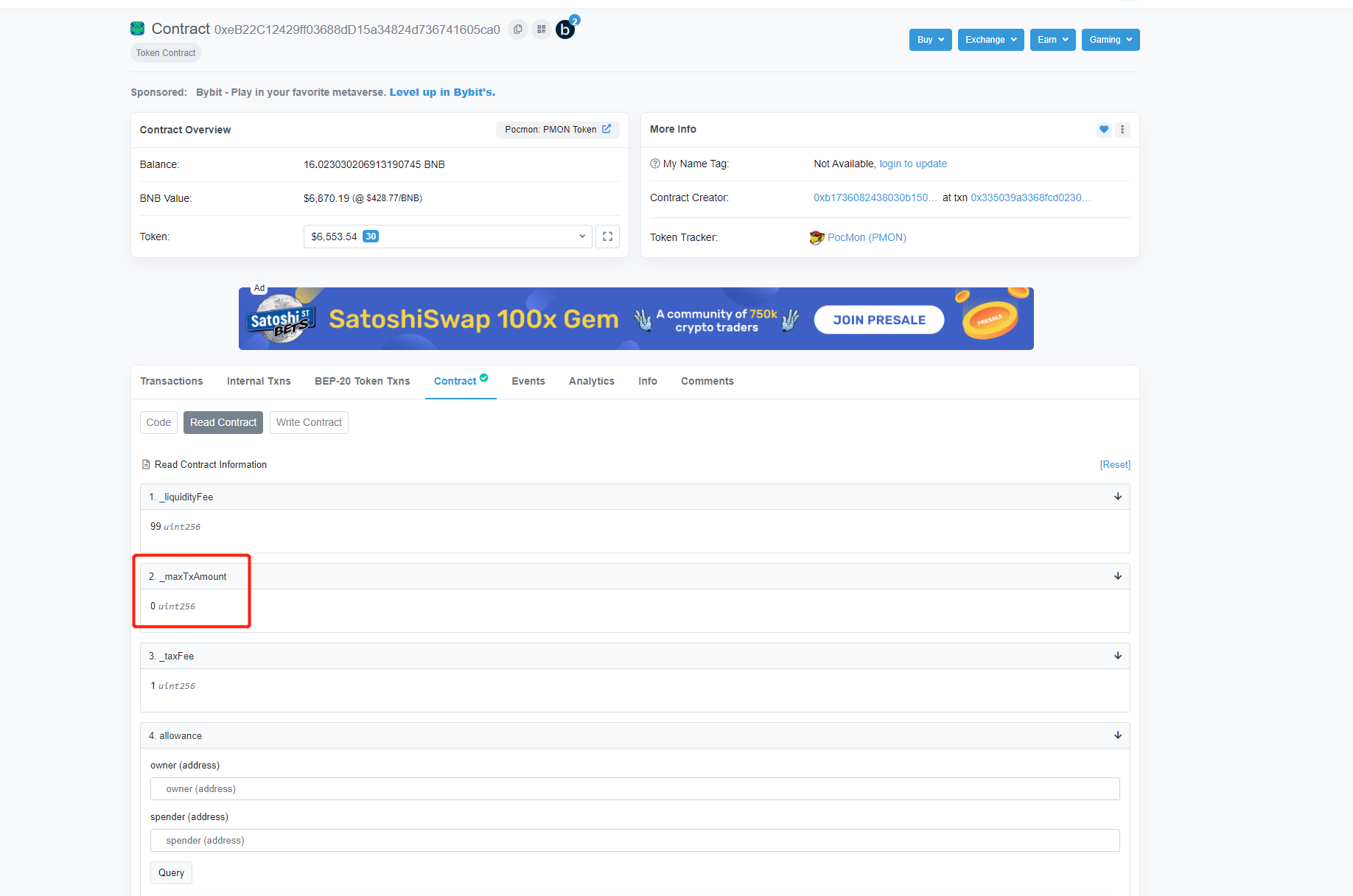
Task: Click the heart icon in More Info
Action: pos(1103,130)
